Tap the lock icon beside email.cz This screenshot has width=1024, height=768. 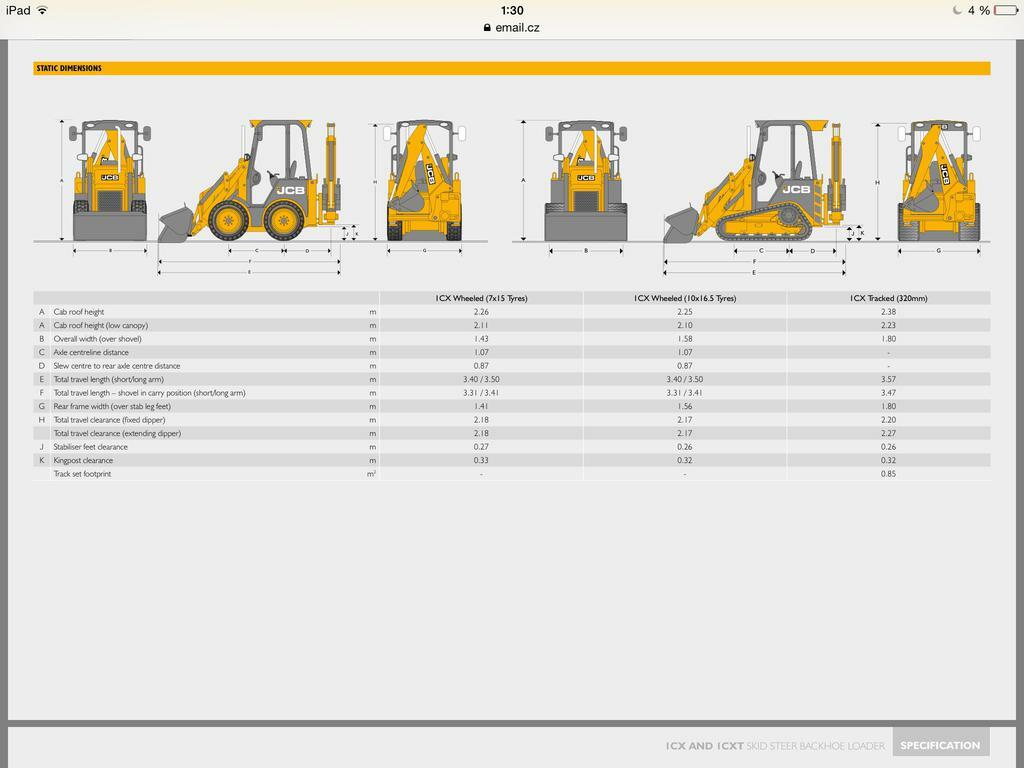click(x=487, y=27)
